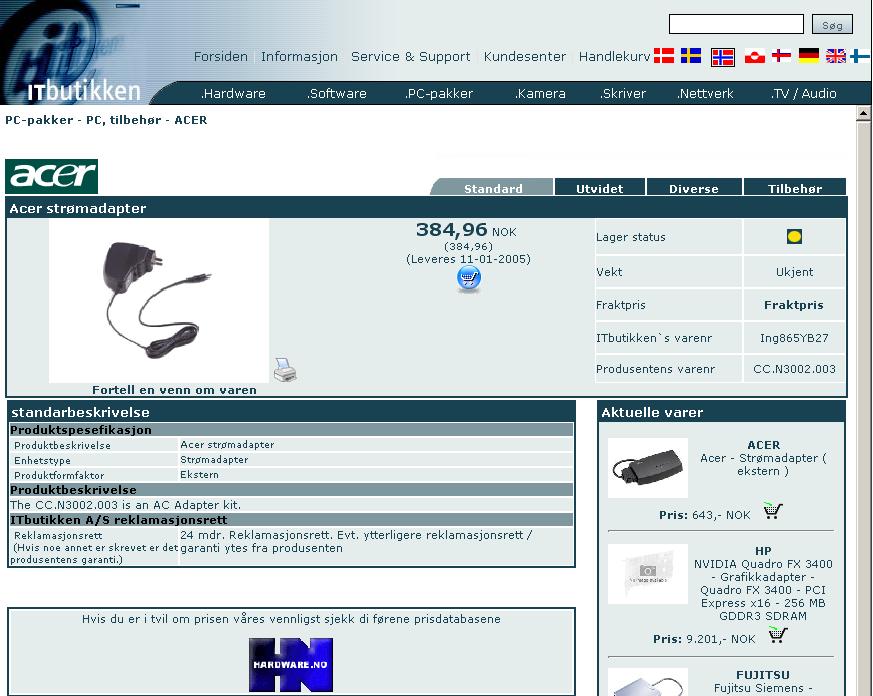Click the printer icon to print page
The width and height of the screenshot is (873, 696).
(x=285, y=370)
